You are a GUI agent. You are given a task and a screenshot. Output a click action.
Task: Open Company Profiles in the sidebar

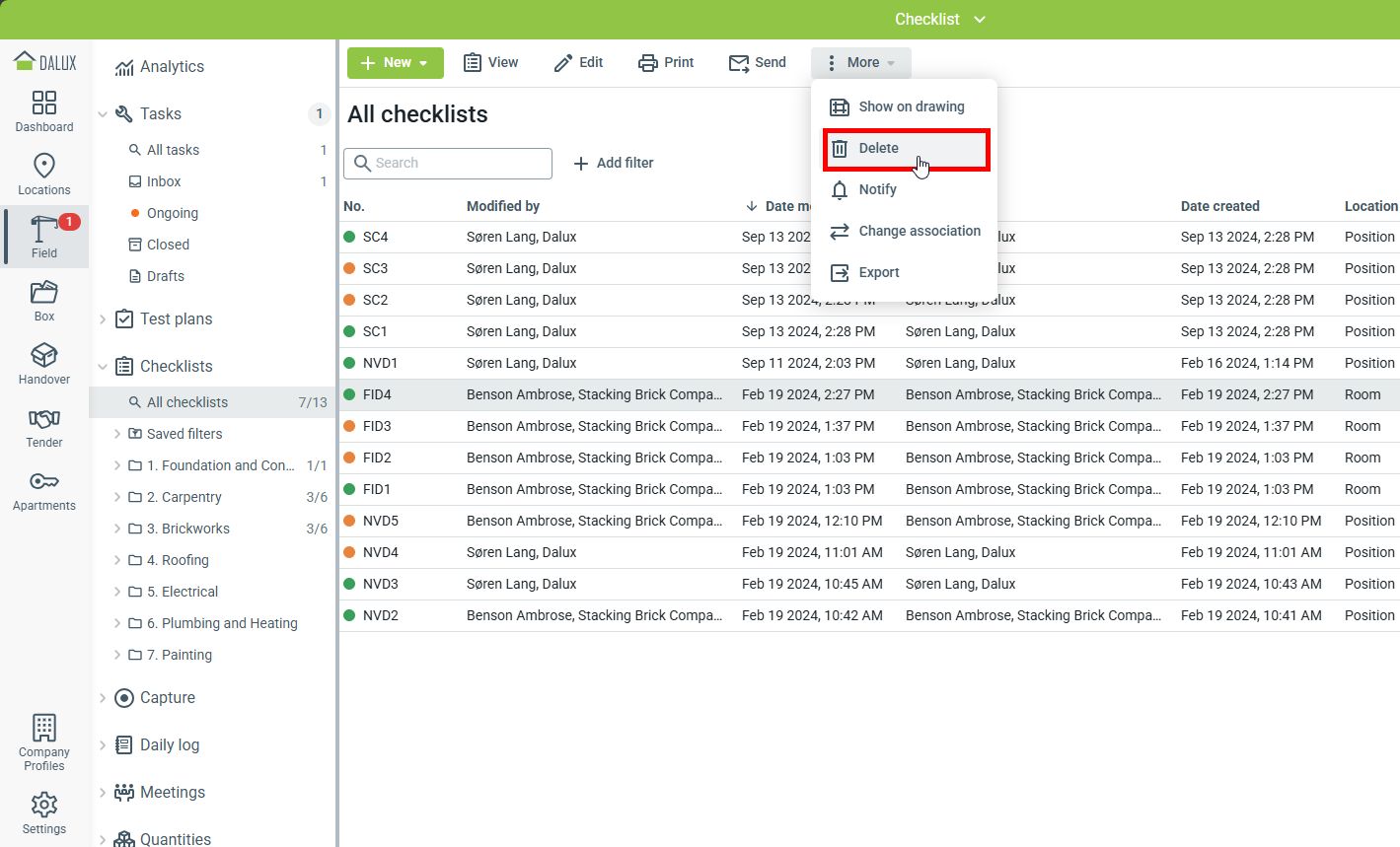[44, 742]
